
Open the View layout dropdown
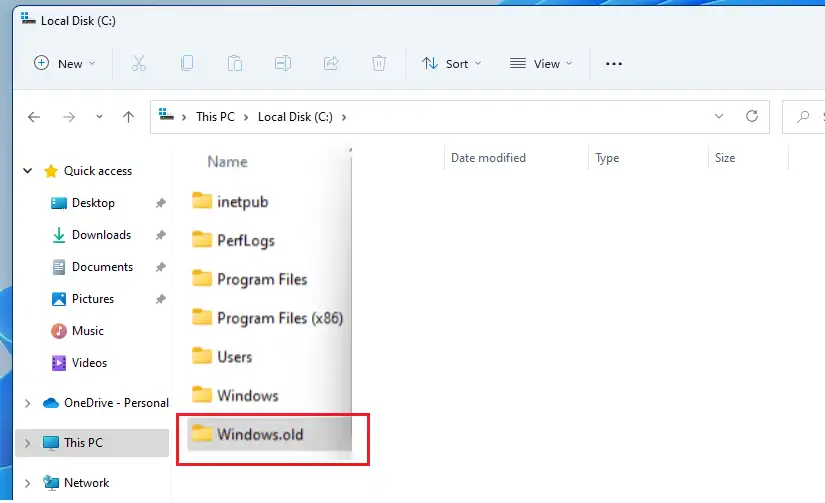(540, 64)
